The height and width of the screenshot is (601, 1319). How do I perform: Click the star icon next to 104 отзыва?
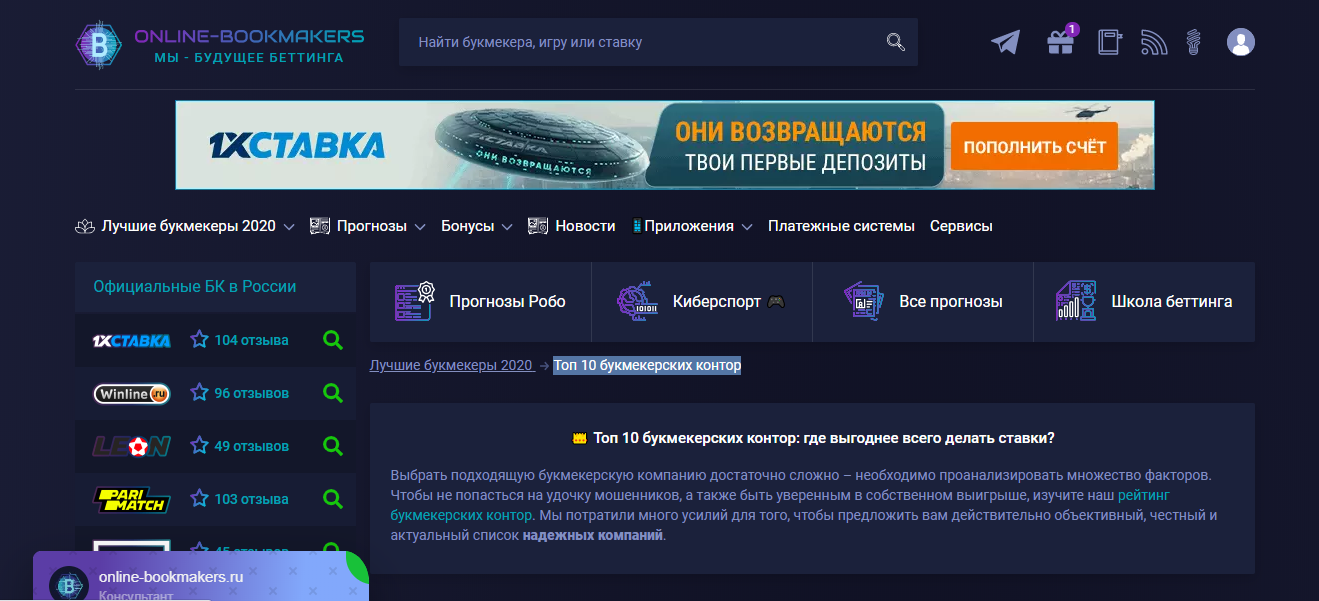click(200, 339)
